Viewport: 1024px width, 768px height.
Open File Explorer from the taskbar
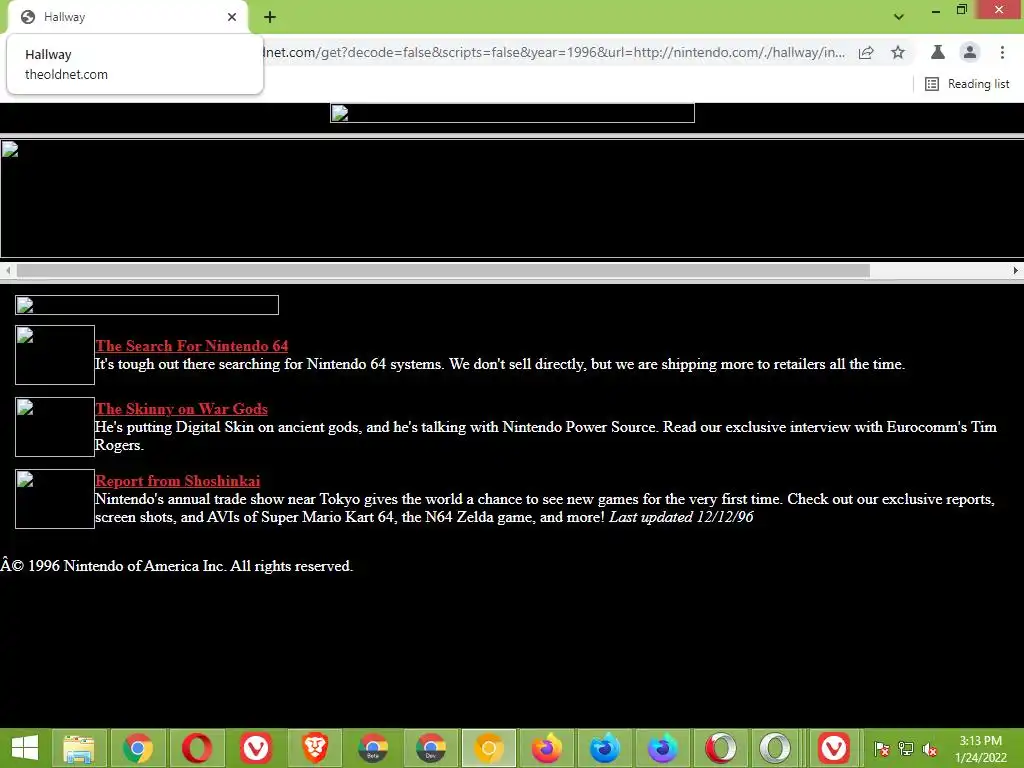tap(79, 748)
